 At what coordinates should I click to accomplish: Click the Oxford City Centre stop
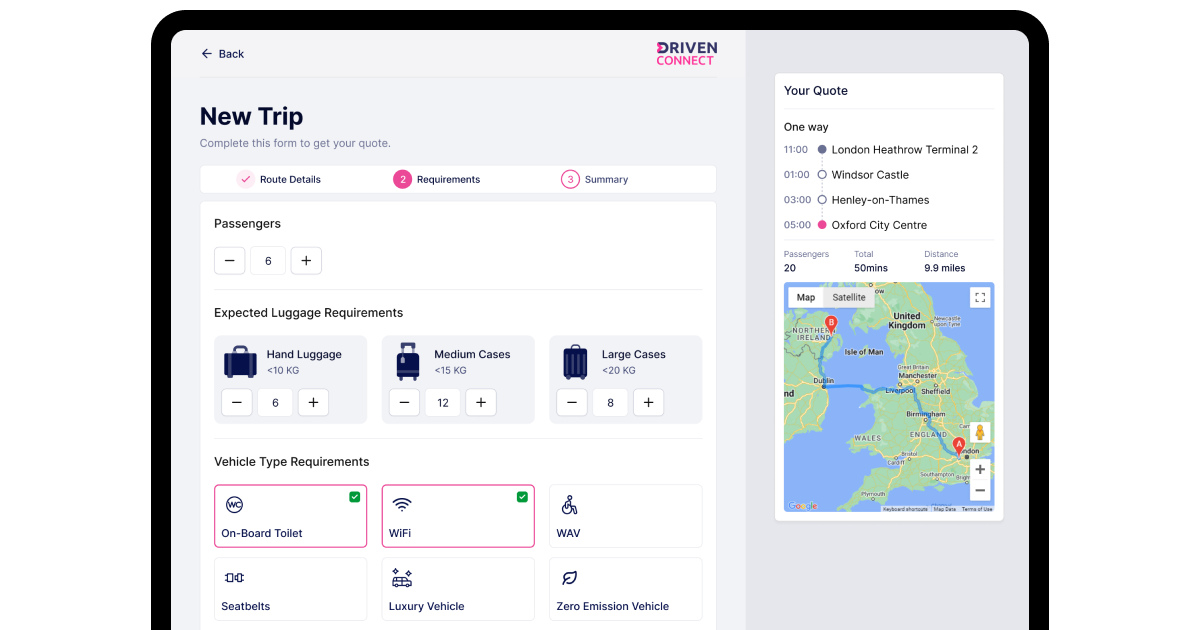click(x=879, y=225)
